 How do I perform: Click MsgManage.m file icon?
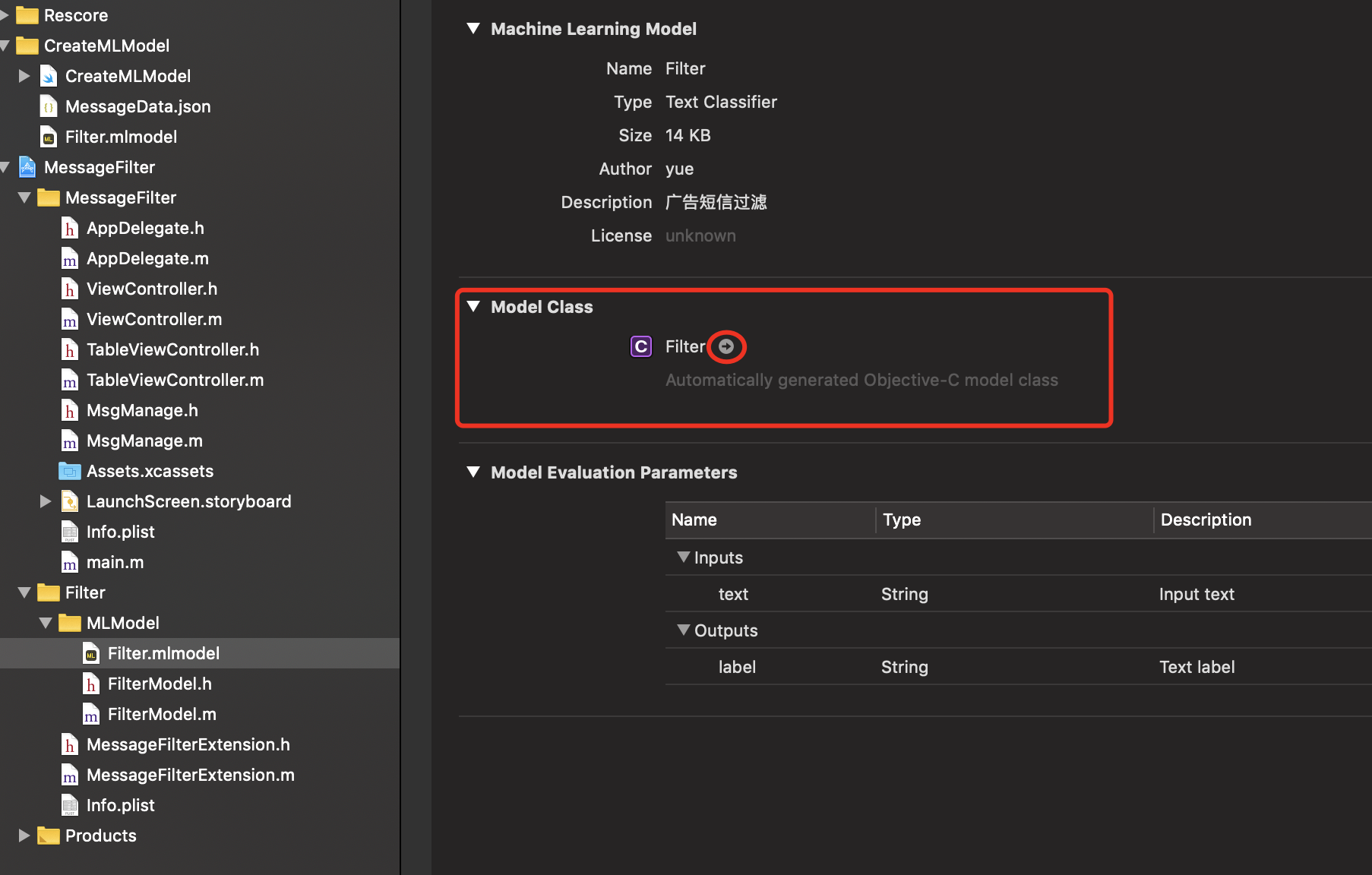tap(70, 441)
